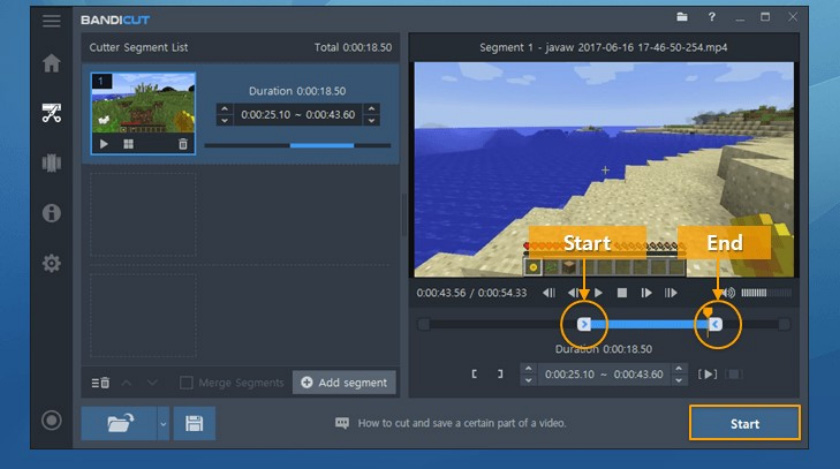Click the end point handle on timeline
Screen dimensions: 840x469
pyautogui.click(x=715, y=324)
